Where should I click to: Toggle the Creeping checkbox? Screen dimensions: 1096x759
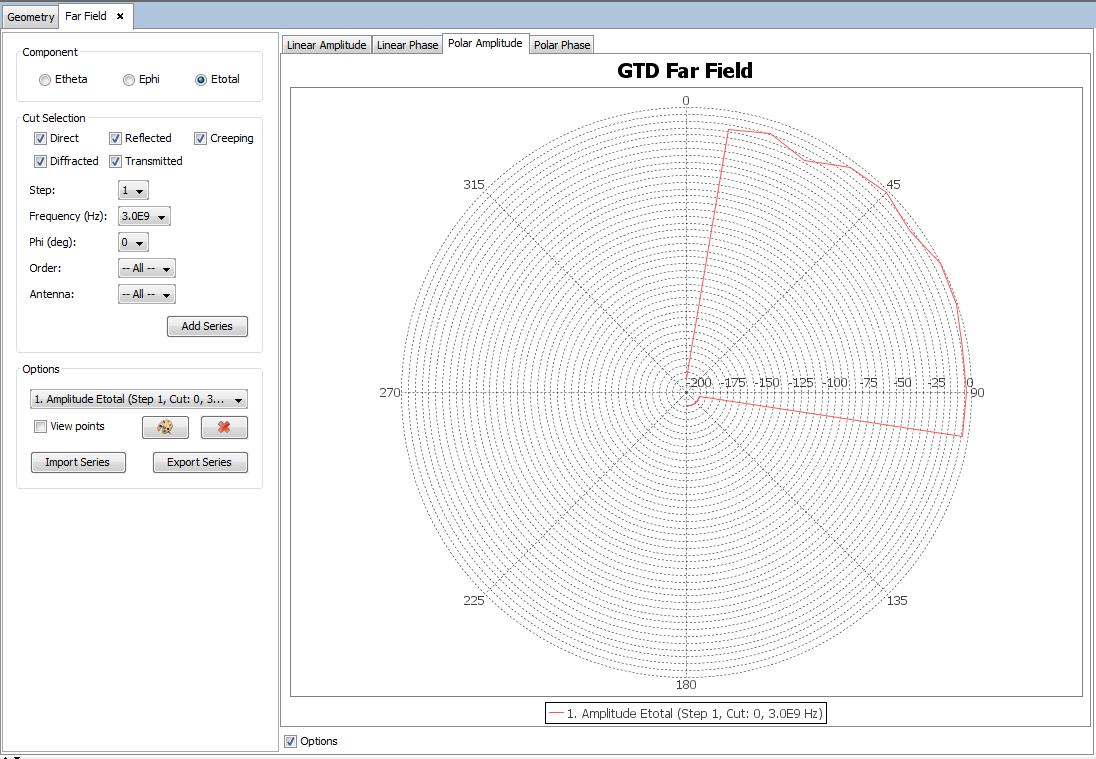tap(201, 138)
